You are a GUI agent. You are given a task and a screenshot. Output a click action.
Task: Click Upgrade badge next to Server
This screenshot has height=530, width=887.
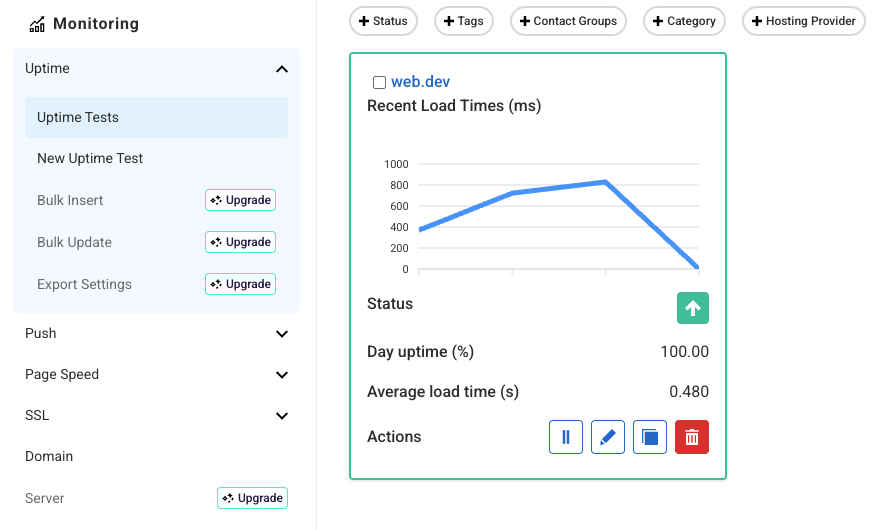point(252,498)
